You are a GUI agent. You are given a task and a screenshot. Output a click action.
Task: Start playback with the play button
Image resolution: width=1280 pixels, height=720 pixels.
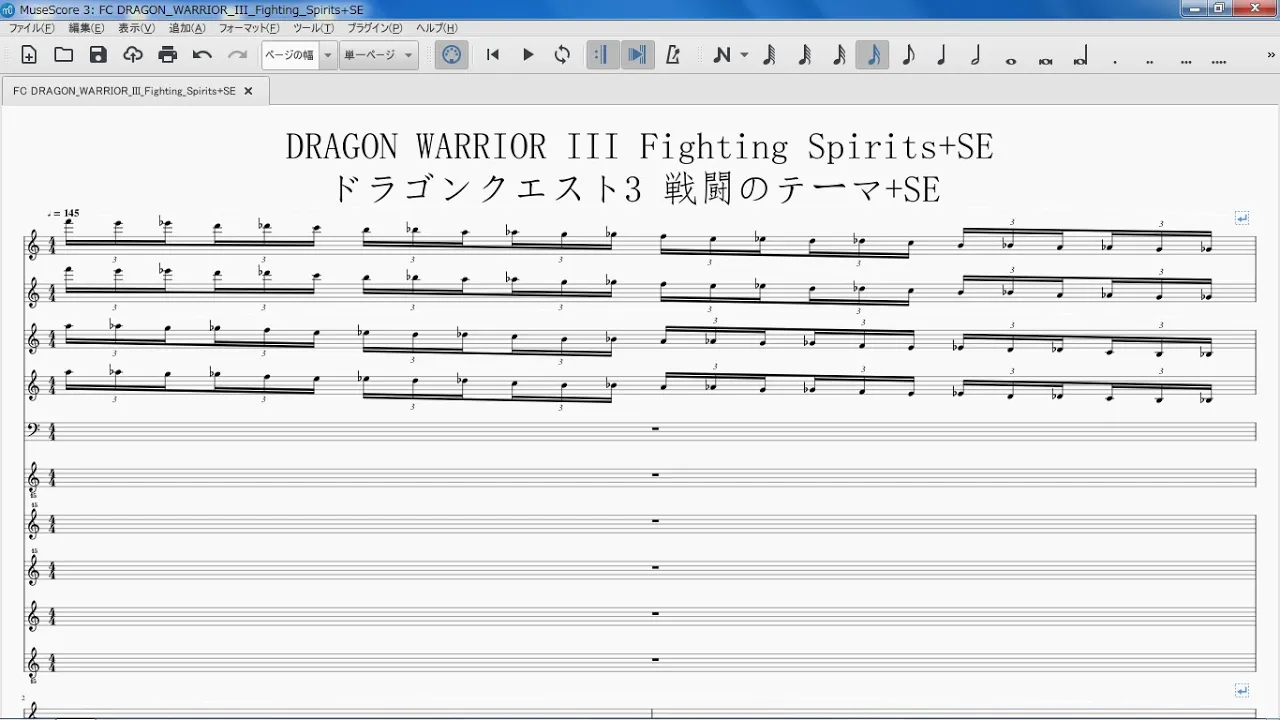[528, 55]
